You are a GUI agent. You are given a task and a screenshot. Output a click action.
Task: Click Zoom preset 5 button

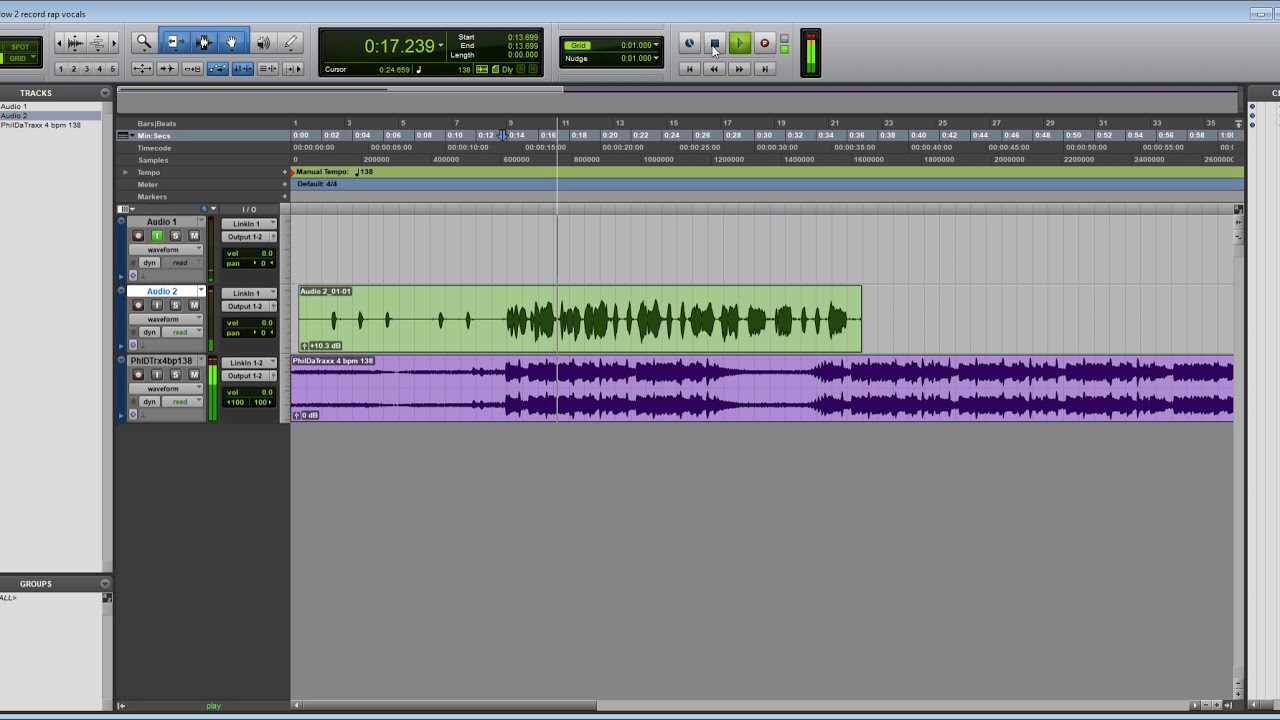(112, 69)
